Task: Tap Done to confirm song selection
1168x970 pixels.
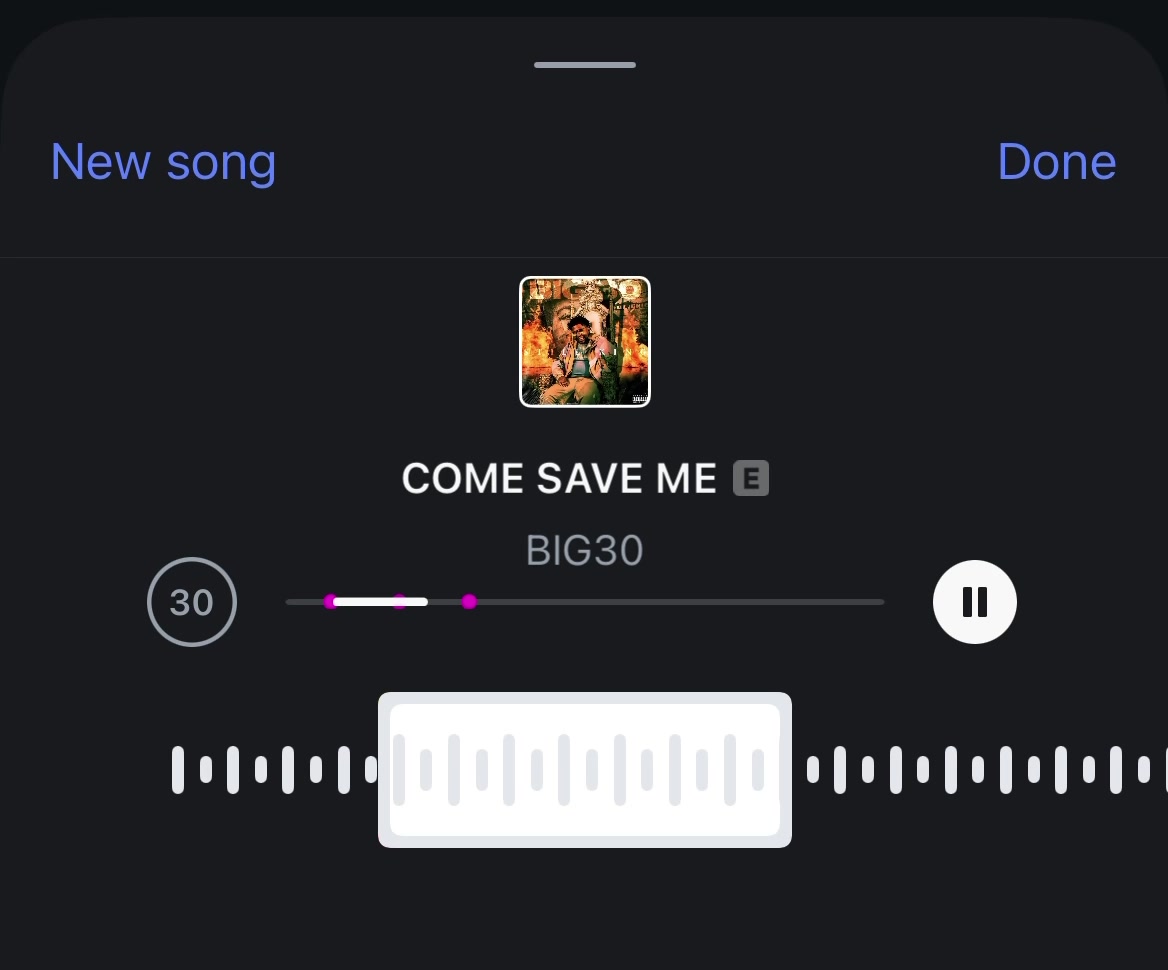Action: (x=1056, y=162)
